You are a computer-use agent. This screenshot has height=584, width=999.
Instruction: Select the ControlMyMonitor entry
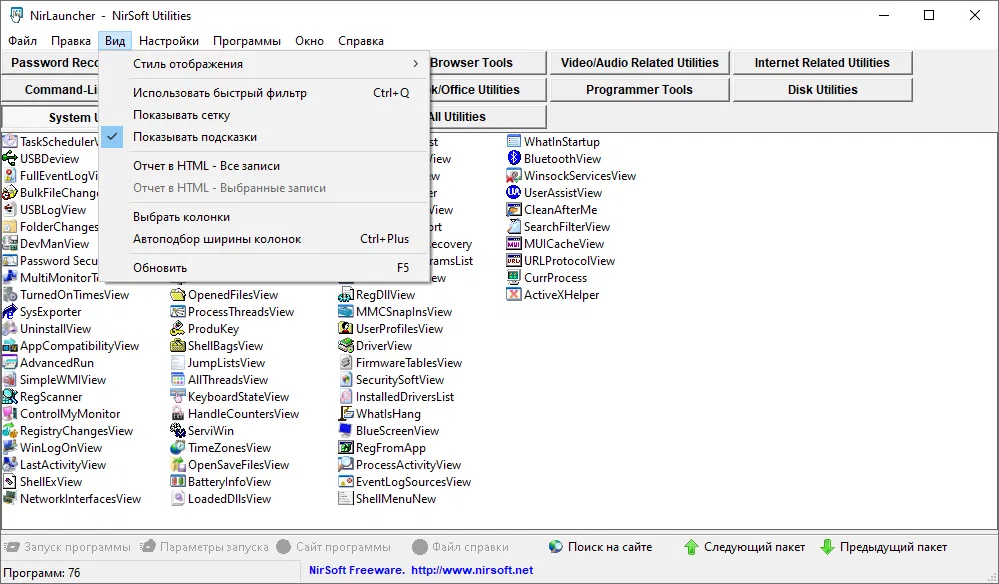[62, 414]
